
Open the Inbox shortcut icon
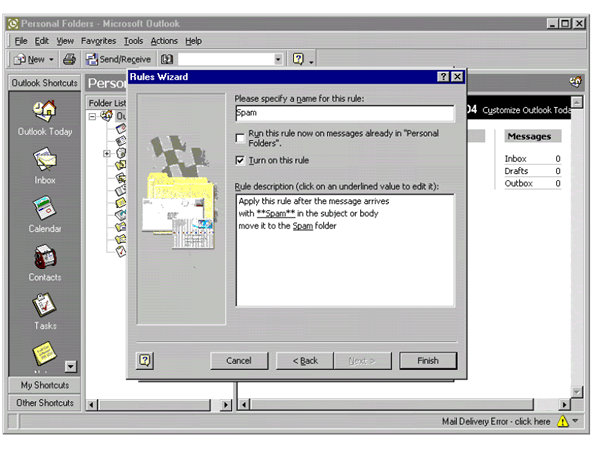44,159
